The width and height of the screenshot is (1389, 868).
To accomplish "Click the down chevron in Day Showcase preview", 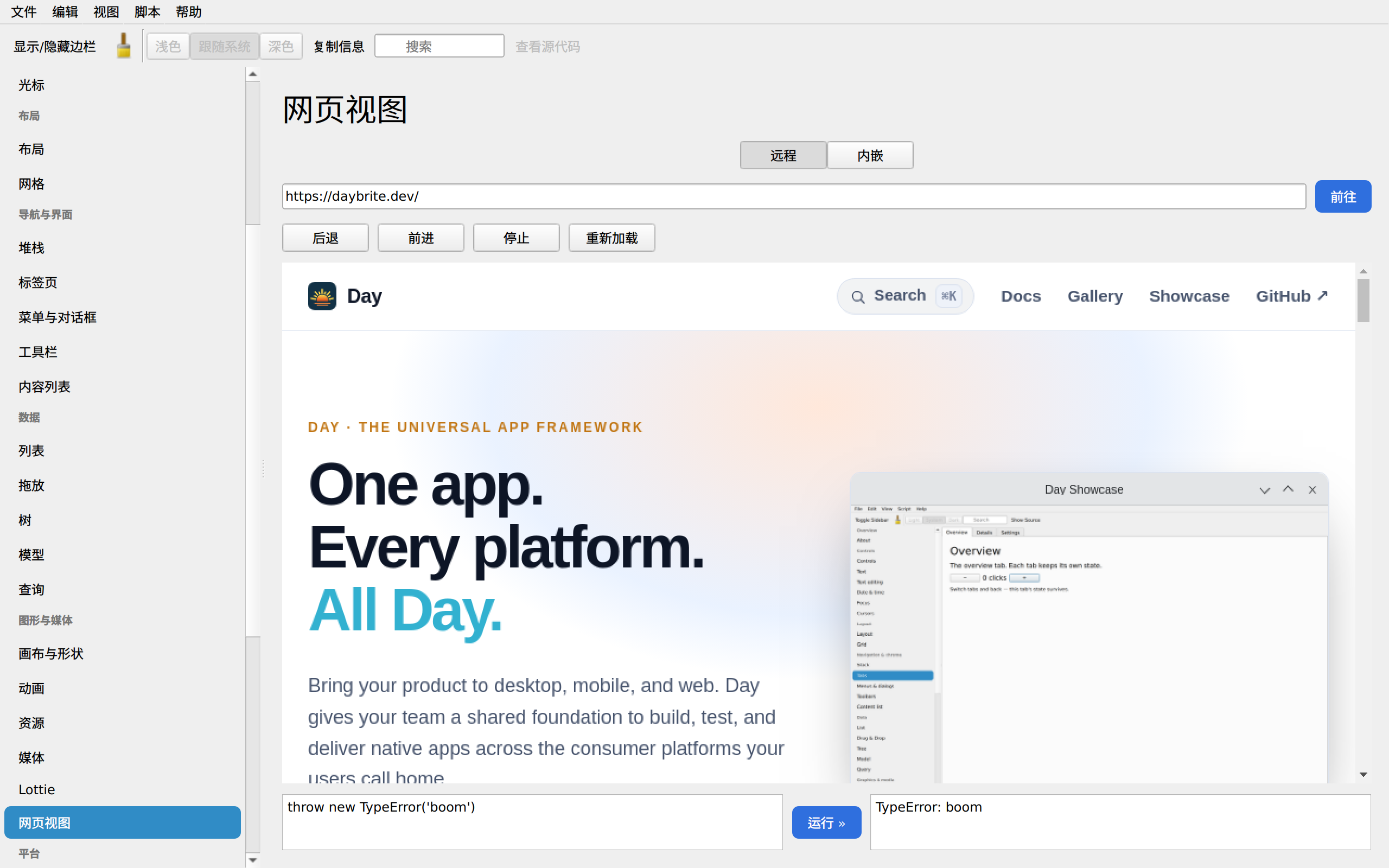I will click(x=1264, y=490).
